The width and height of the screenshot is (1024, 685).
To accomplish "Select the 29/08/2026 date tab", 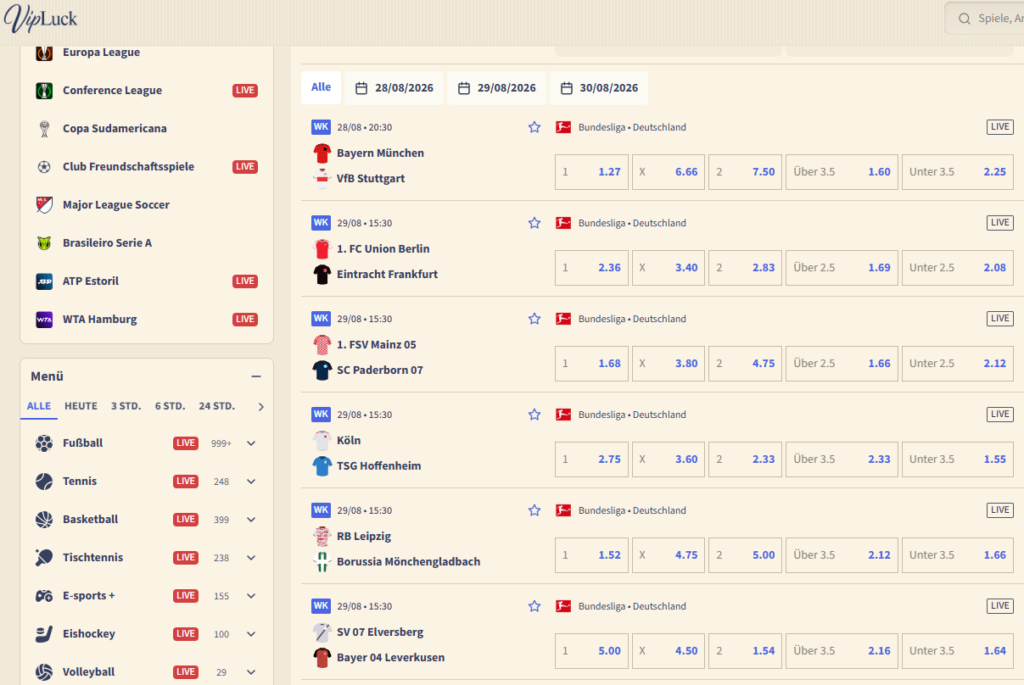I will 498,88.
